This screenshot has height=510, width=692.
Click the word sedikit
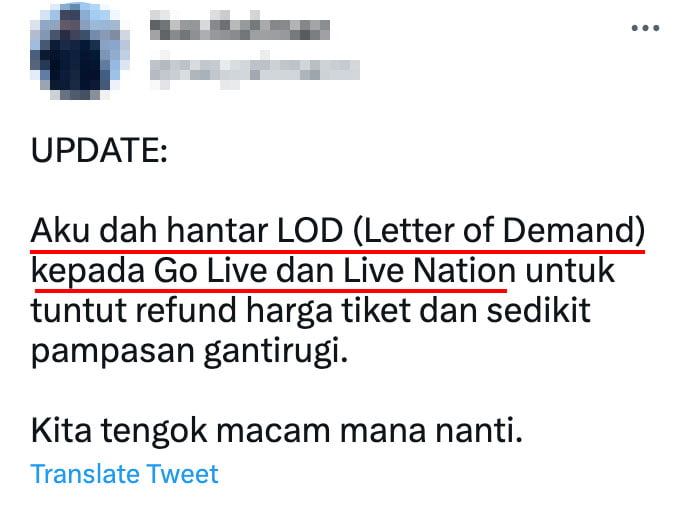(538, 310)
